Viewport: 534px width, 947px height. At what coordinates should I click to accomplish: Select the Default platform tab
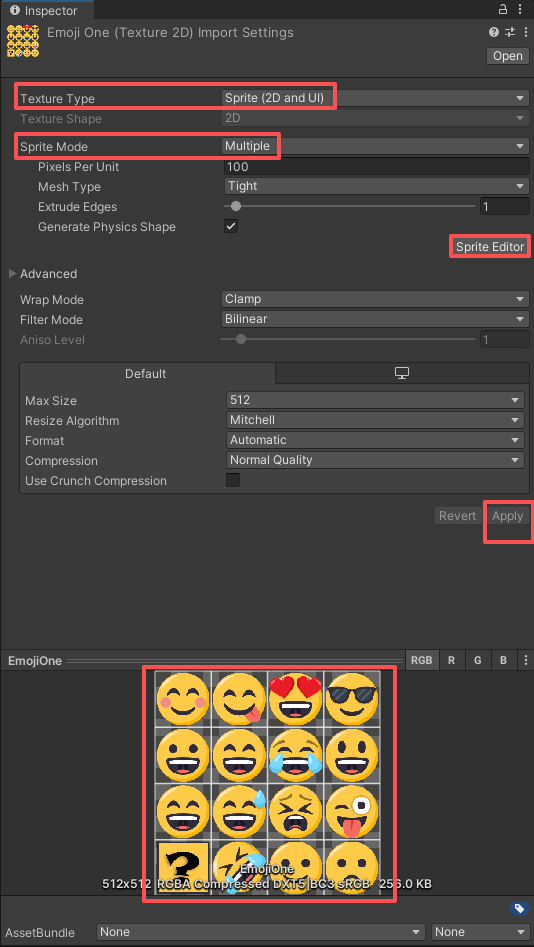tap(146, 374)
